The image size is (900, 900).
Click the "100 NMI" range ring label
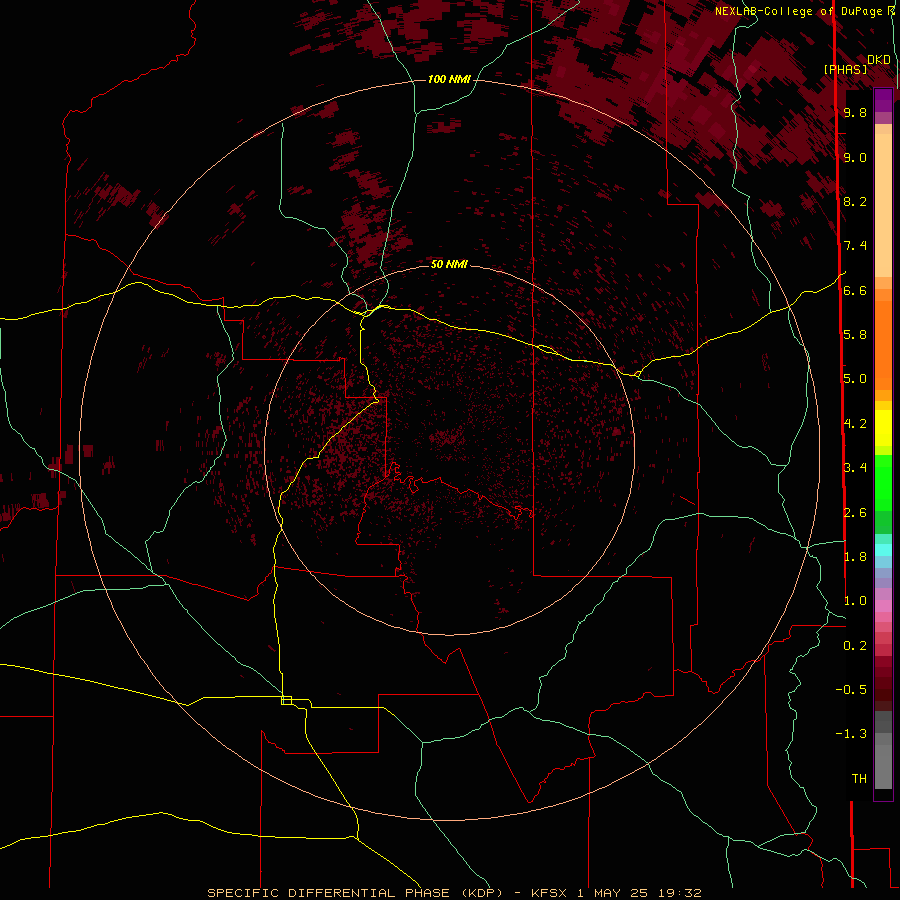tap(449, 79)
